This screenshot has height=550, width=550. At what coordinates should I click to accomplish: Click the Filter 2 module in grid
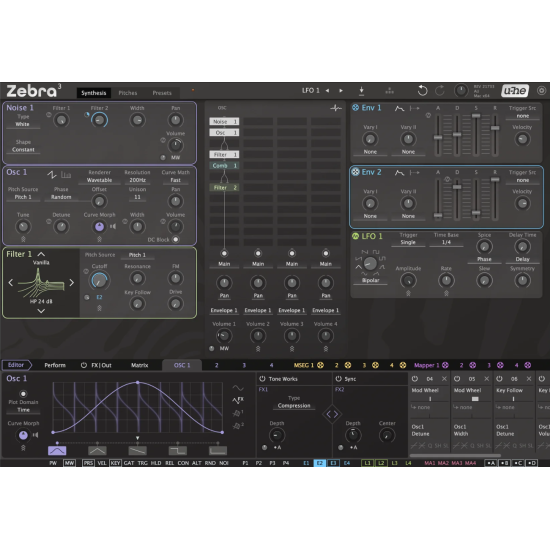[224, 188]
